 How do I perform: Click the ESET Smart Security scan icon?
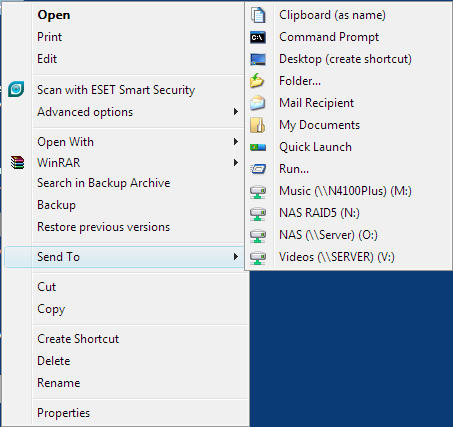(16, 89)
